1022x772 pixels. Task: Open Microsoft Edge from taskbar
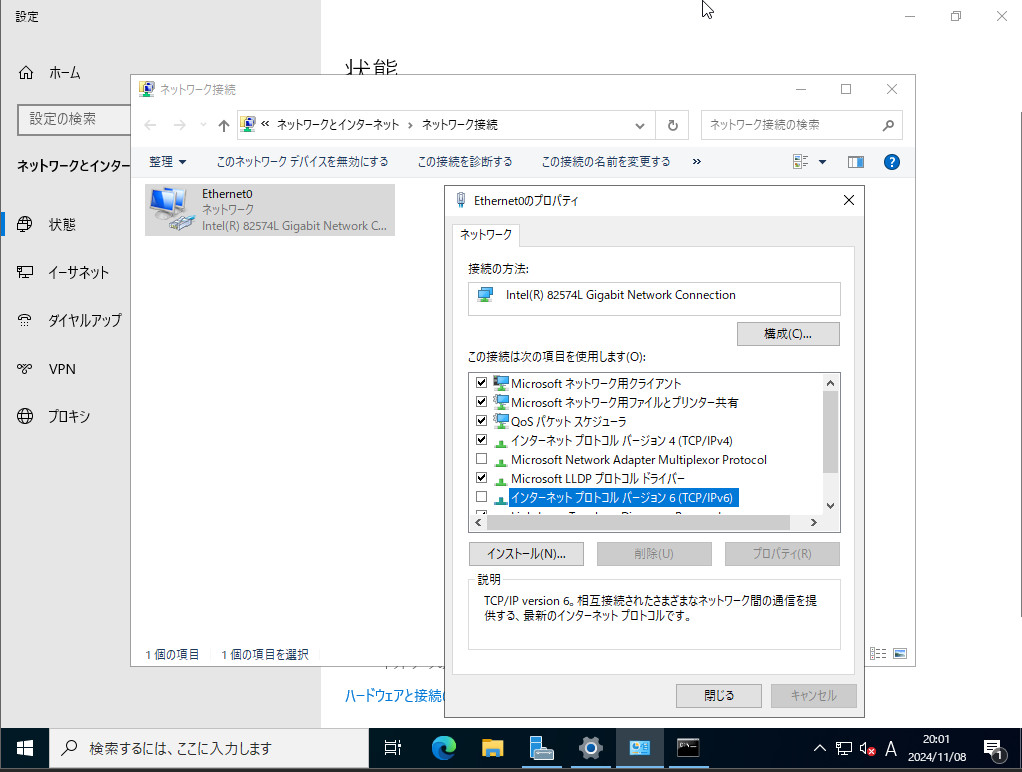point(443,748)
